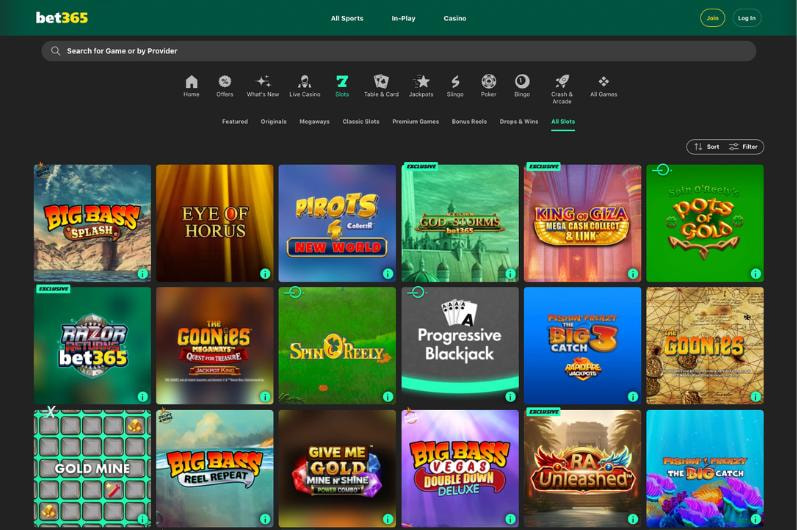Launch Pirots 4 New World

pyautogui.click(x=337, y=223)
